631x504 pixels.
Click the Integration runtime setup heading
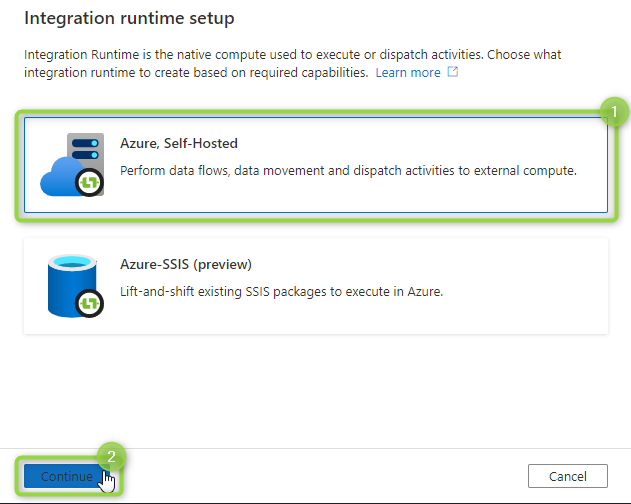pos(129,18)
